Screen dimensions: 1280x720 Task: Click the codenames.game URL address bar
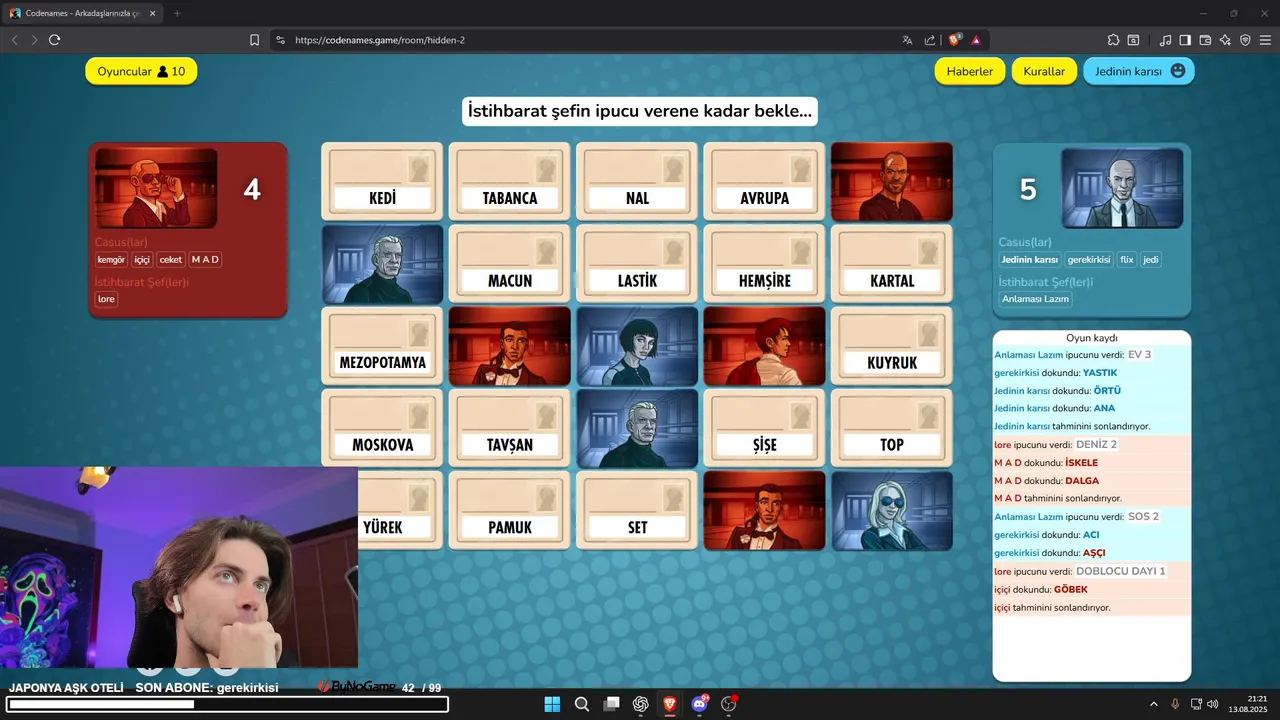[590, 40]
